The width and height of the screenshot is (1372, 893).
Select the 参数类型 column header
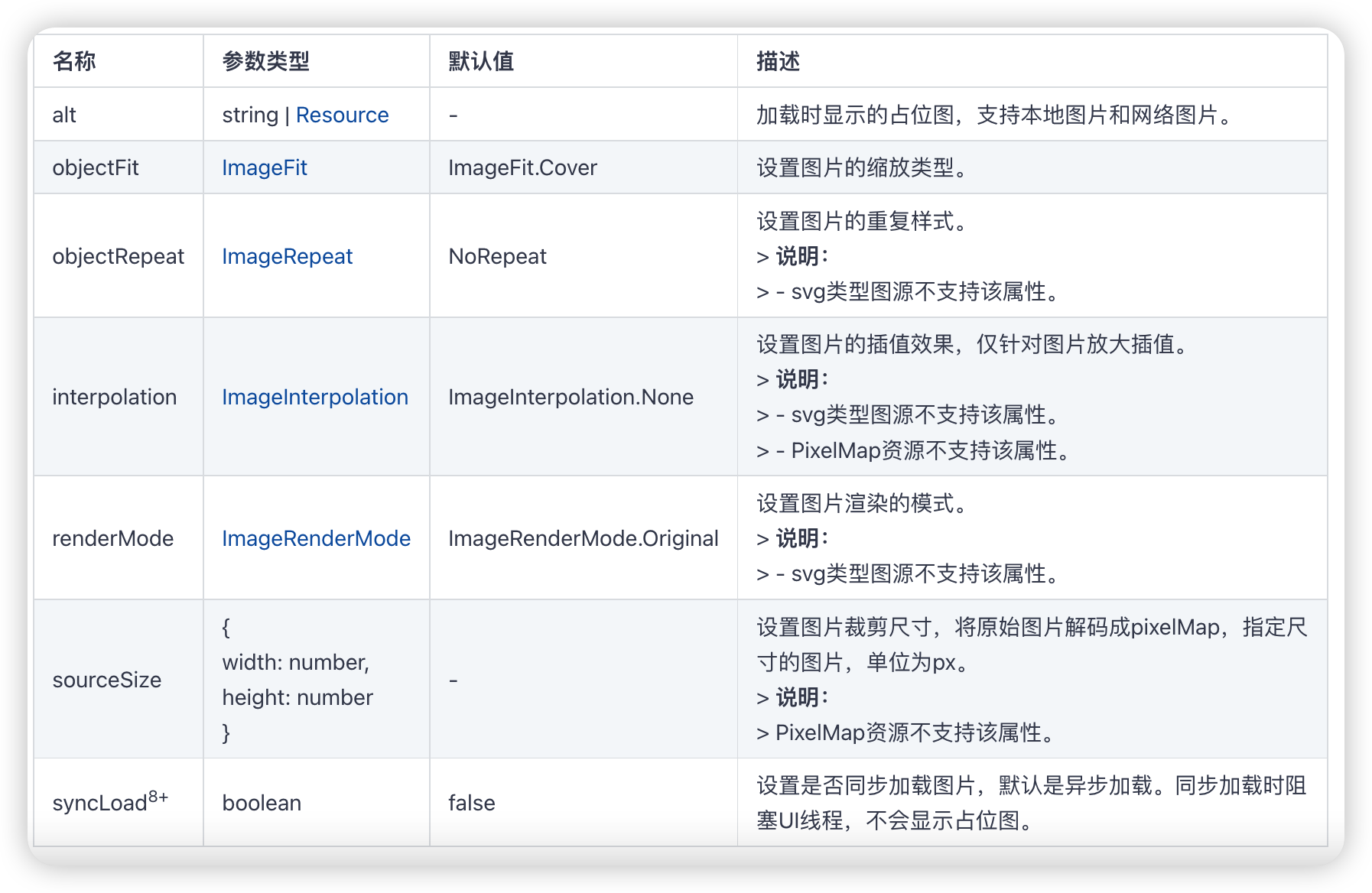click(x=265, y=61)
